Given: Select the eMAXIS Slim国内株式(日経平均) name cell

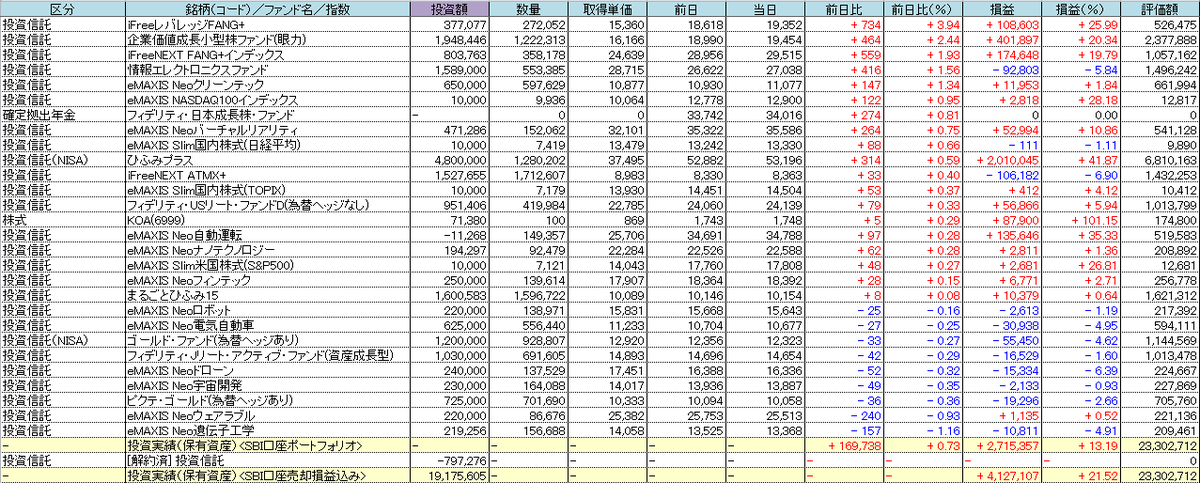Looking at the screenshot, I should pyautogui.click(x=268, y=145).
